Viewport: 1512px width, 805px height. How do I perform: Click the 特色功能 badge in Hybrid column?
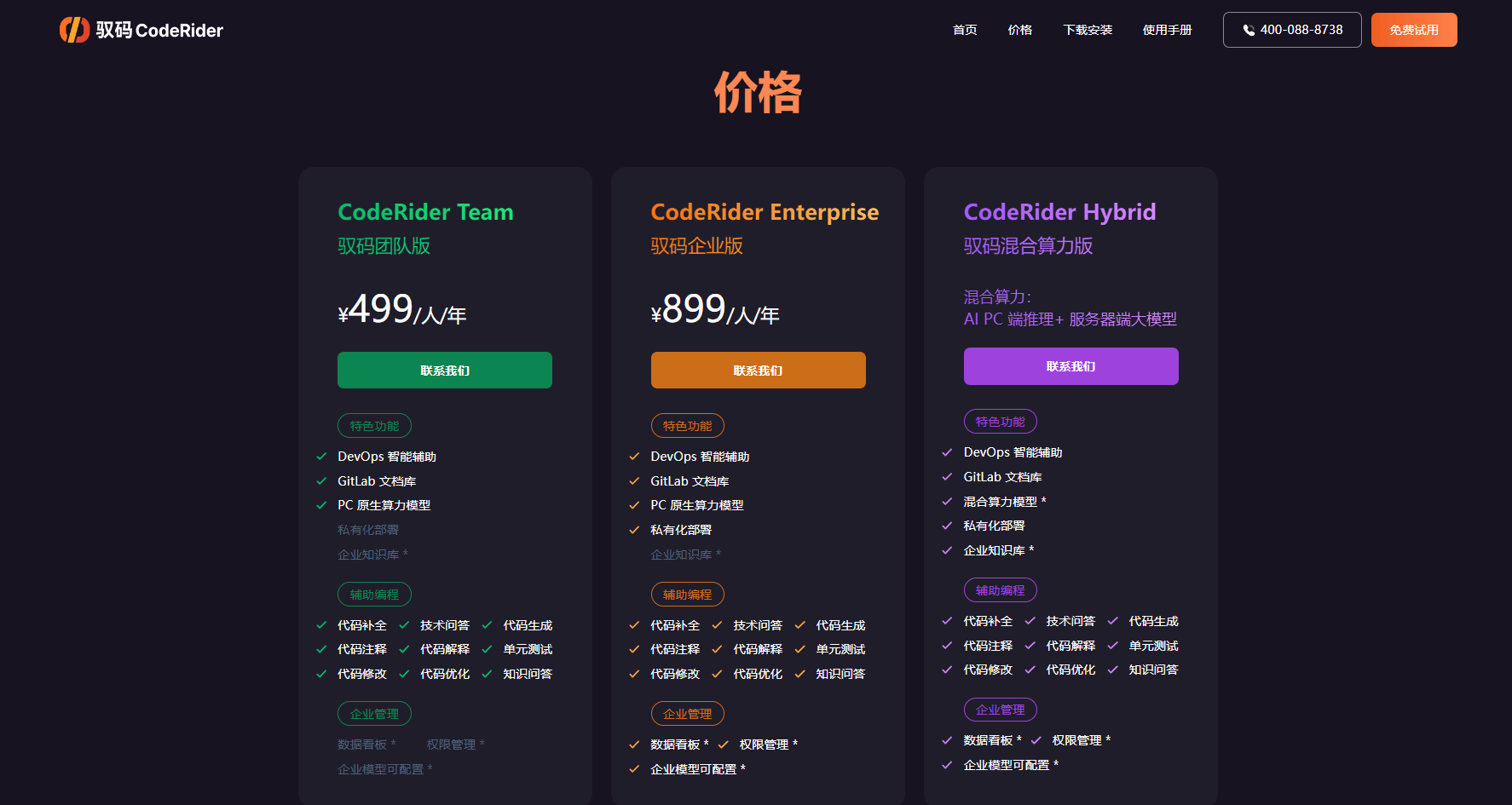point(1000,421)
